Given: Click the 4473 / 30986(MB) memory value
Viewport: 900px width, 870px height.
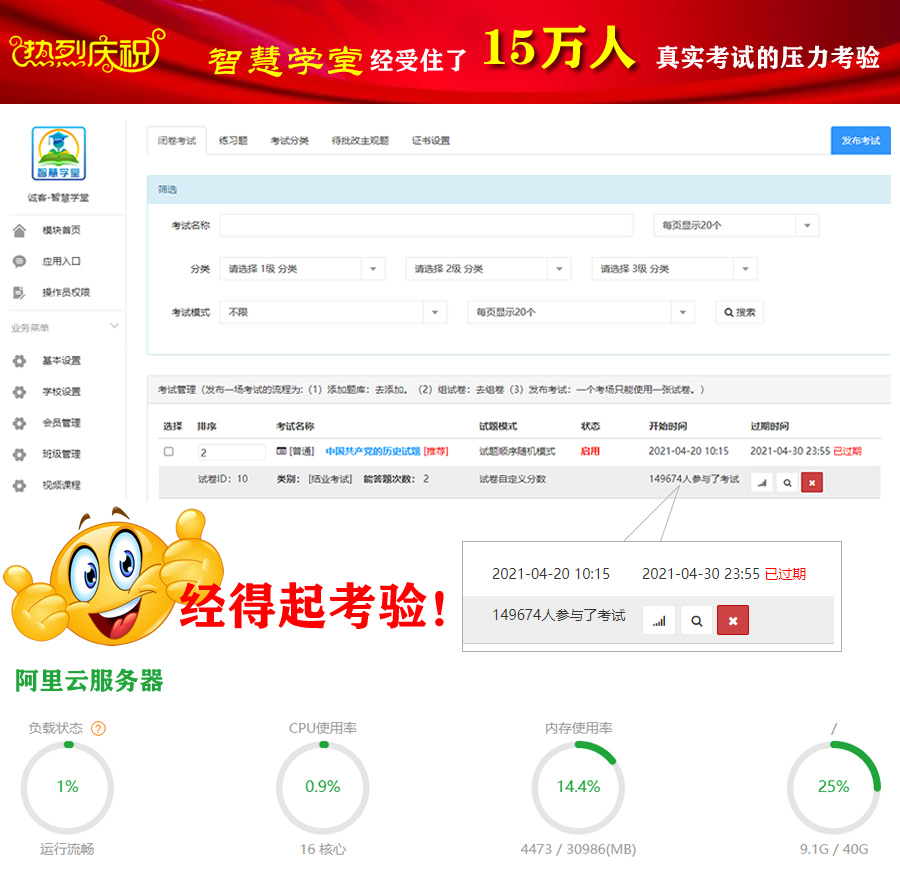Looking at the screenshot, I should [578, 849].
